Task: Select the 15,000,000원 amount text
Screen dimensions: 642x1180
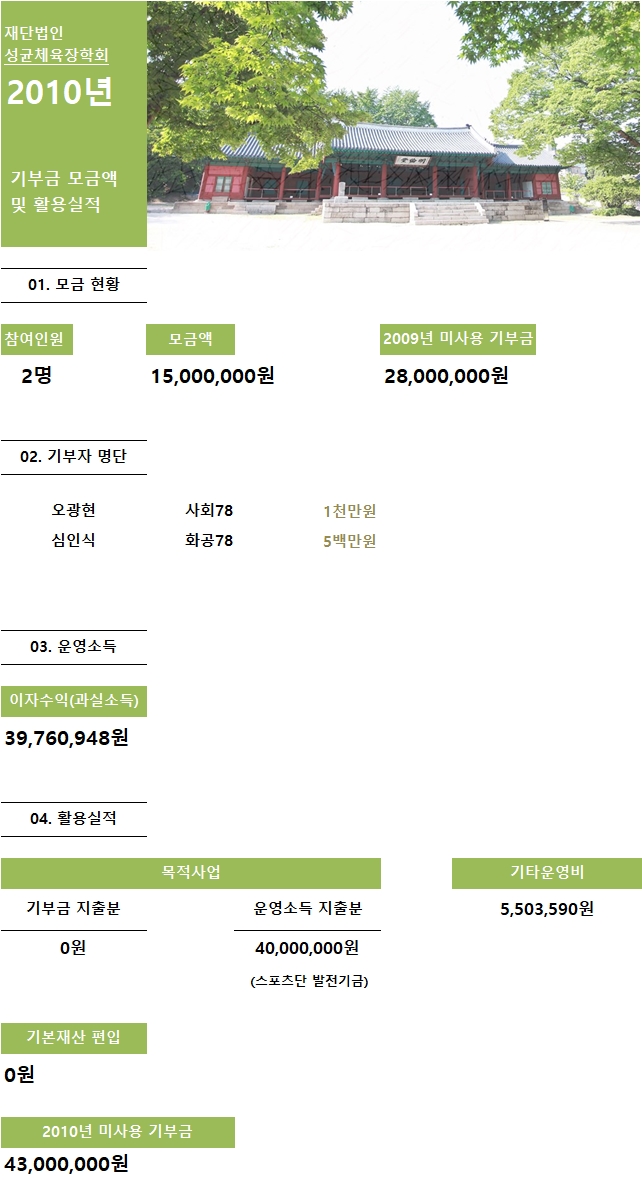Action: (212, 376)
